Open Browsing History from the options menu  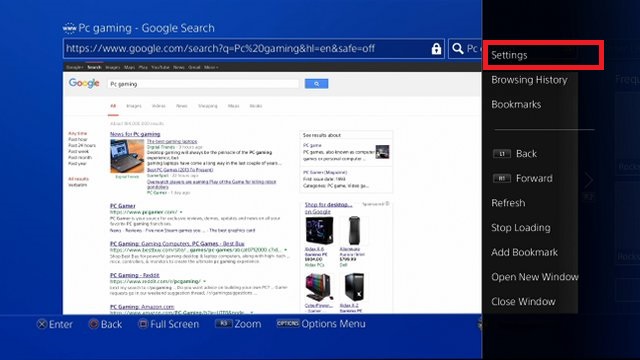pyautogui.click(x=529, y=80)
